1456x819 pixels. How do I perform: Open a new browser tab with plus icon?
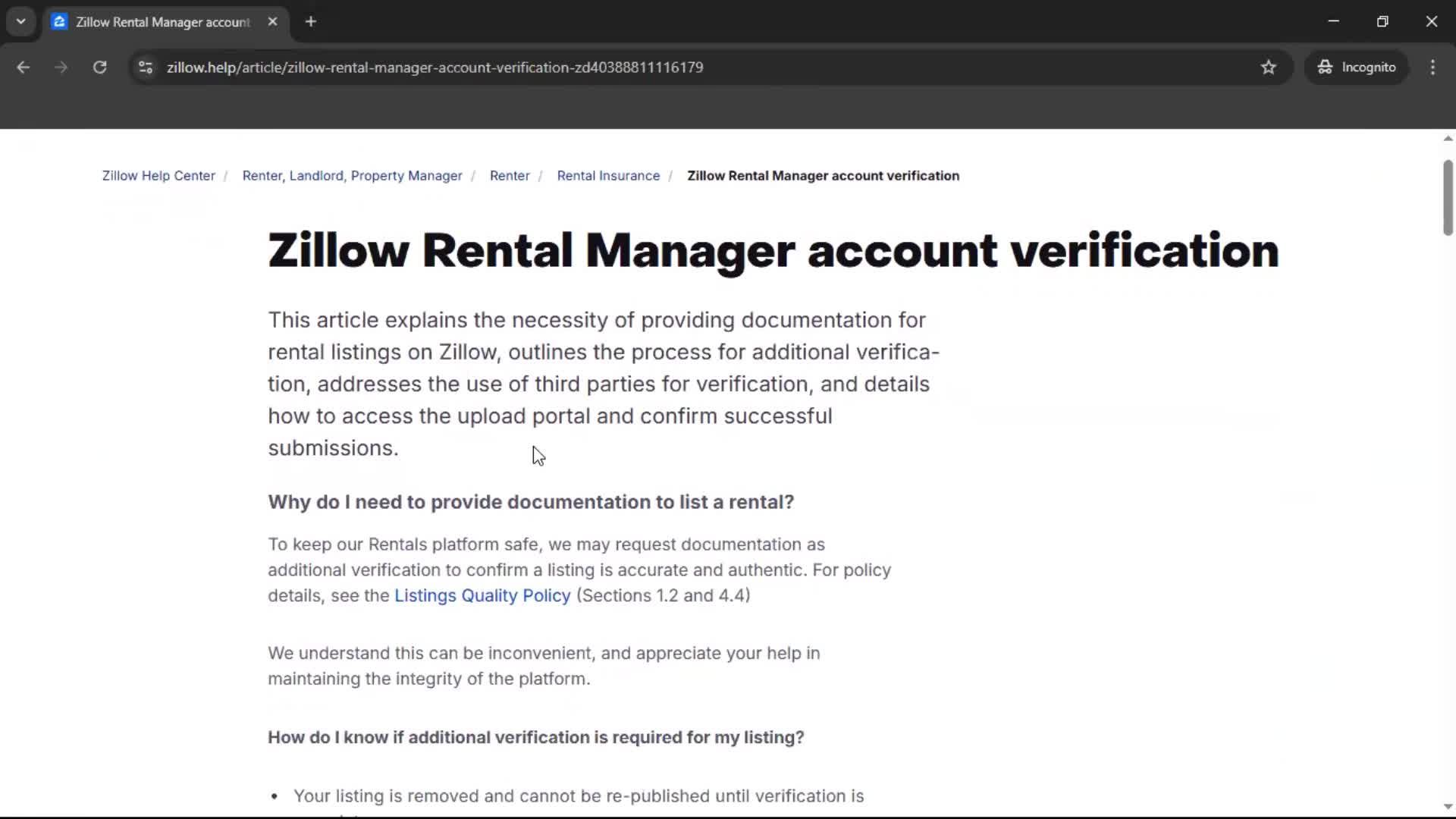tap(310, 21)
